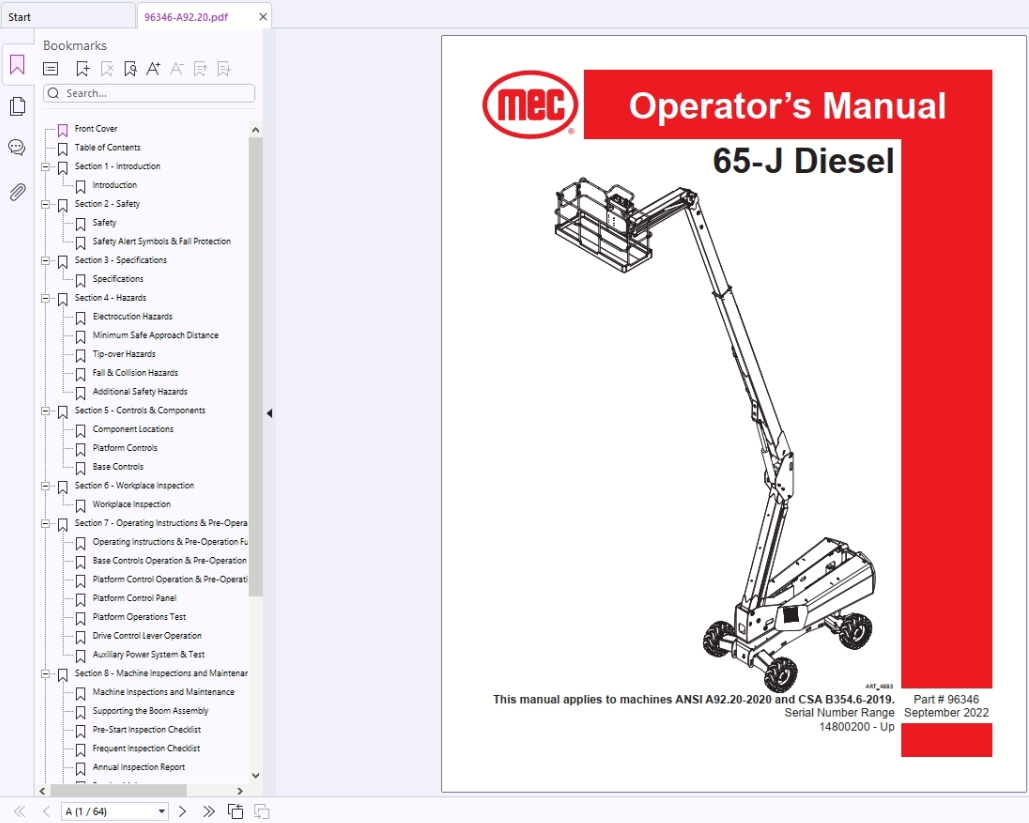Go to last page button
The width and height of the screenshot is (1029, 823).
[x=209, y=812]
